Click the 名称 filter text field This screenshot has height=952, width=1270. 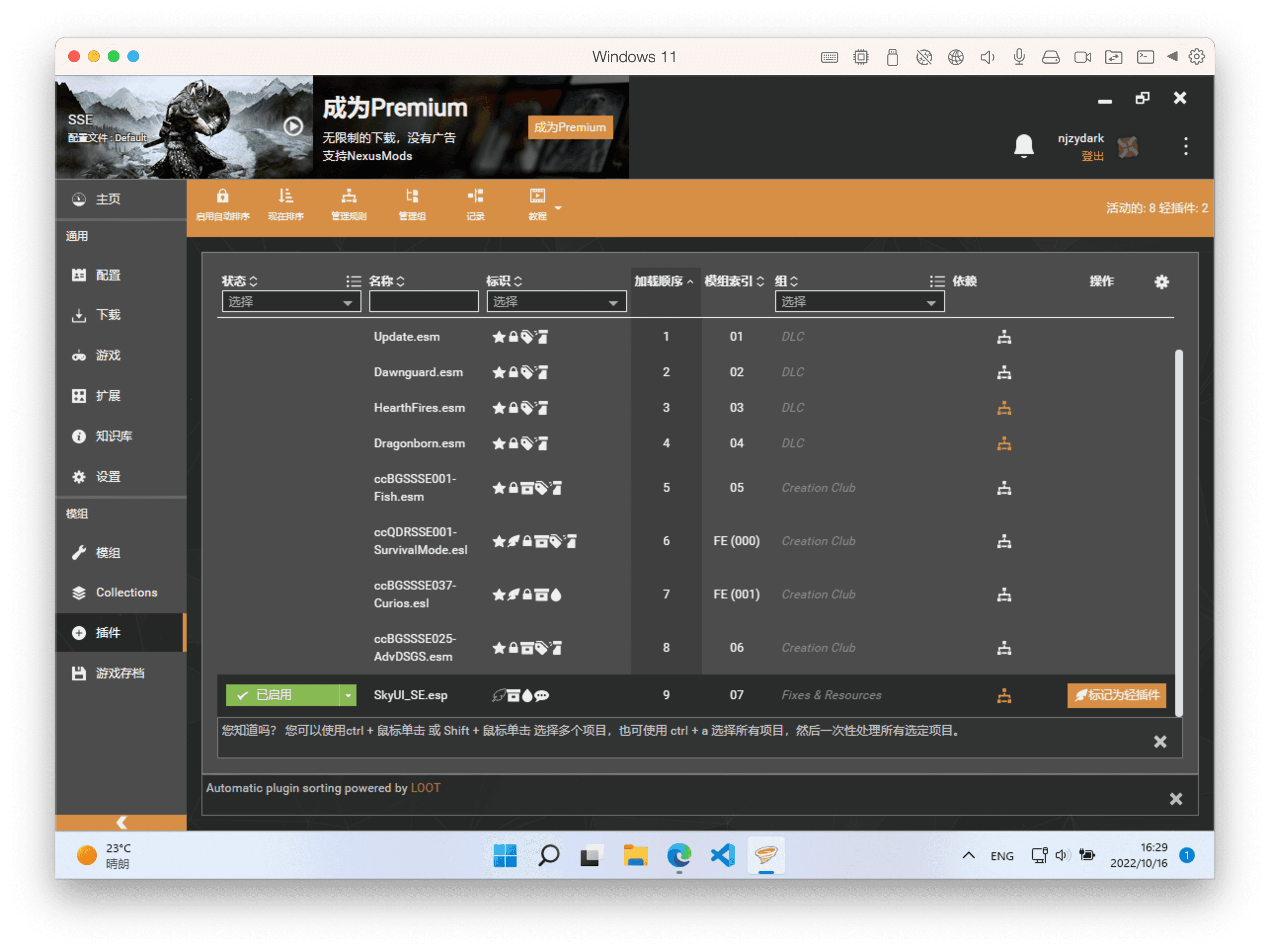pyautogui.click(x=424, y=301)
